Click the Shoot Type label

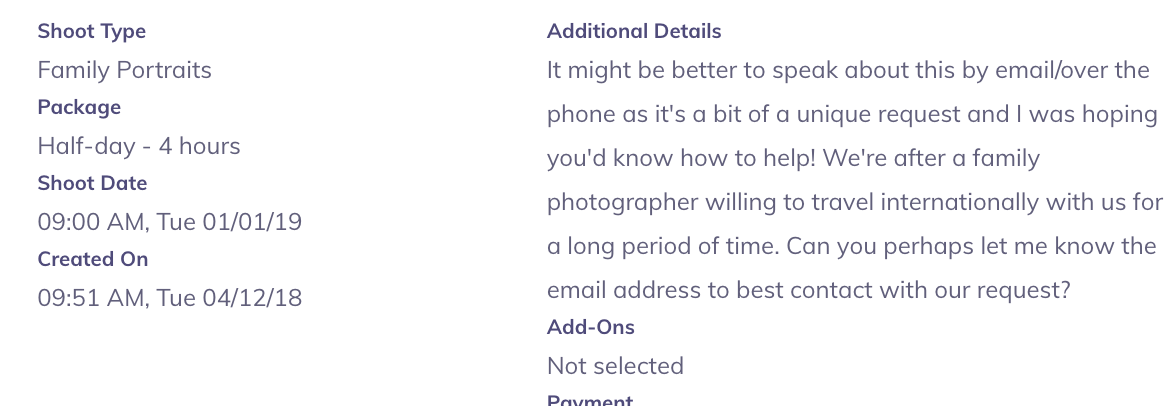92,31
